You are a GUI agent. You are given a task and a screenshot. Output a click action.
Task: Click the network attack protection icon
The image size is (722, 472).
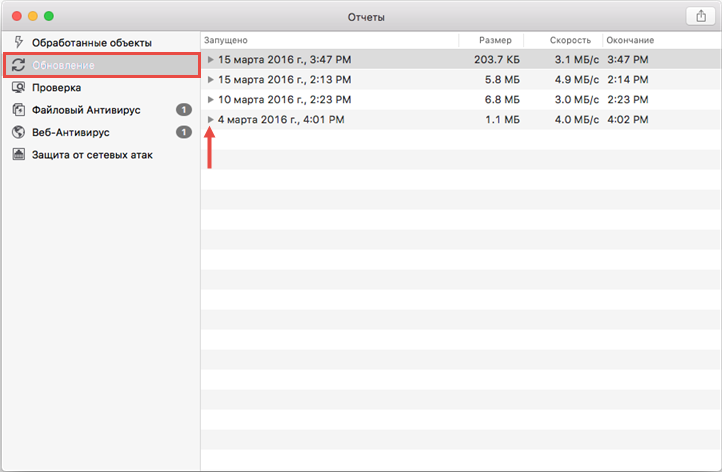pos(18,154)
